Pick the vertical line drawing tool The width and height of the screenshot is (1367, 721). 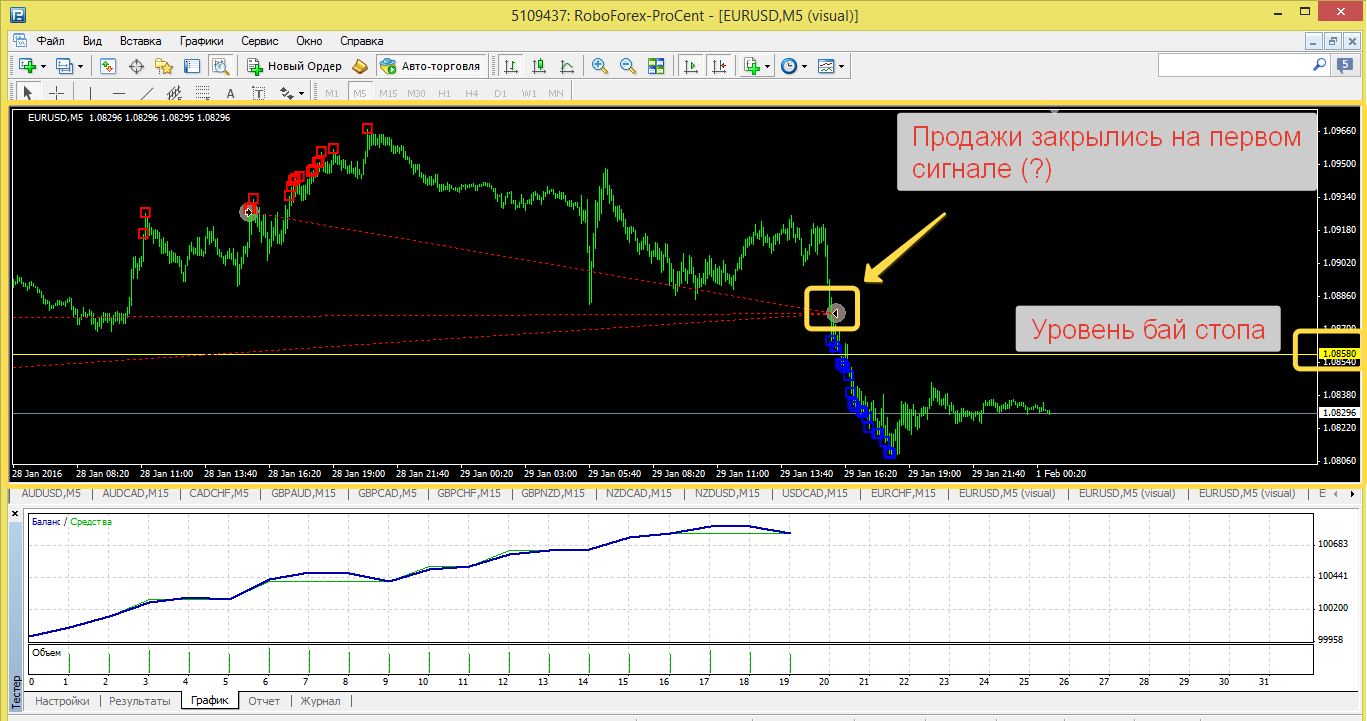pyautogui.click(x=91, y=93)
